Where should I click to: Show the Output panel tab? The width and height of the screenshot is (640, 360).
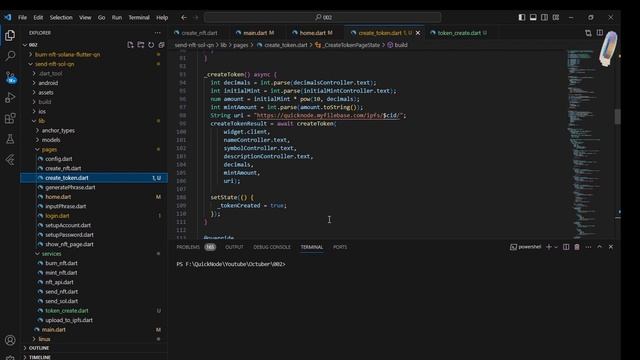tap(234, 247)
